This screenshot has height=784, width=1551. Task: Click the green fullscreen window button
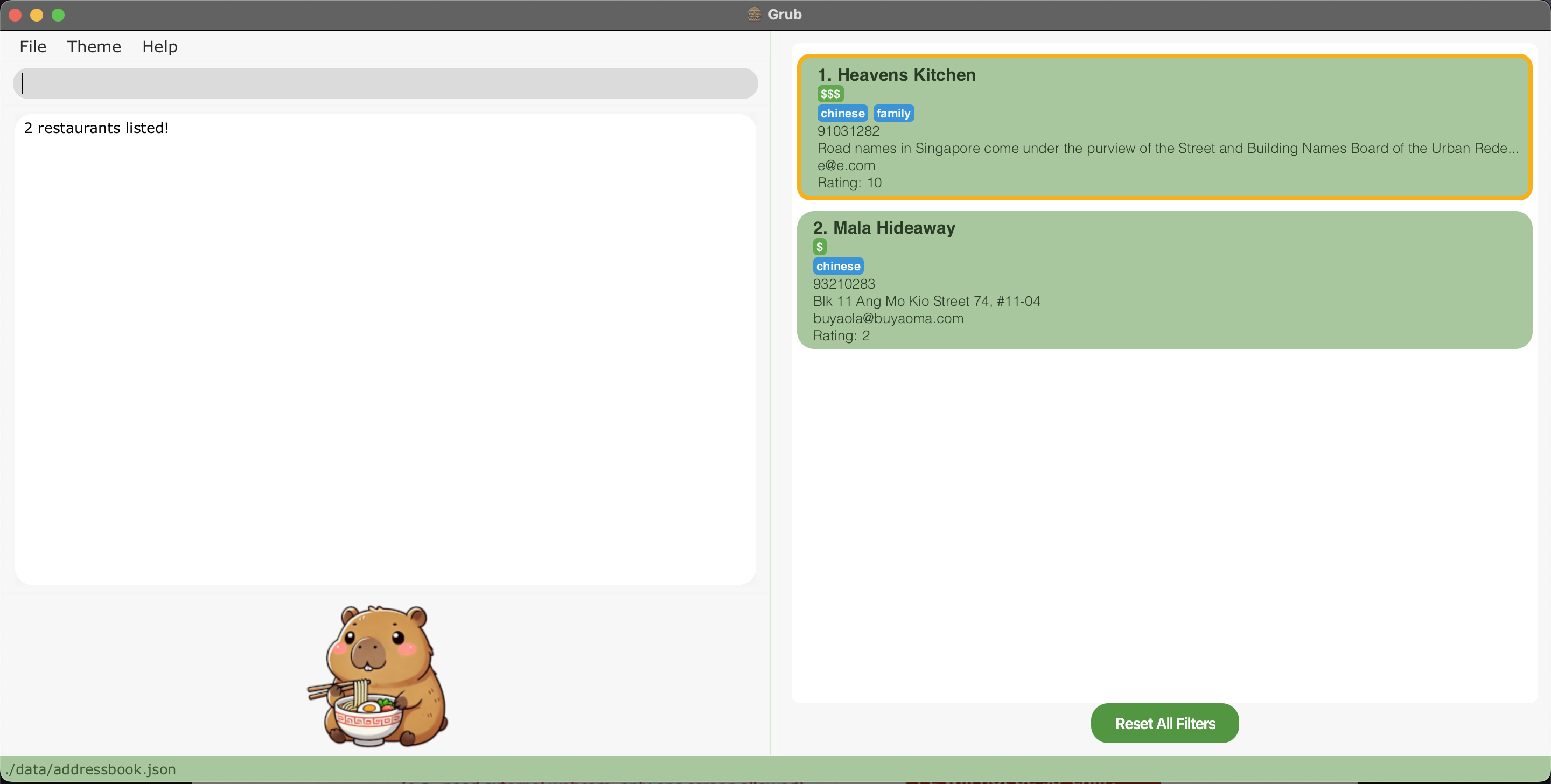point(58,15)
